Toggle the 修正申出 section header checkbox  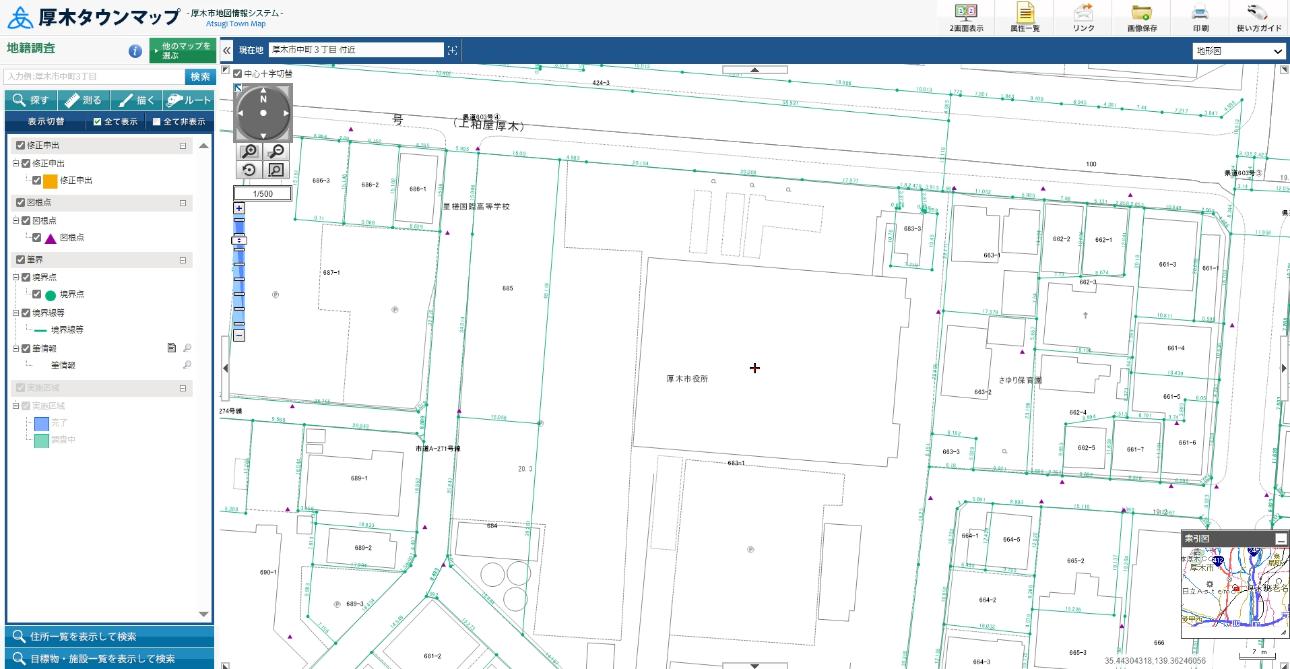[20, 146]
